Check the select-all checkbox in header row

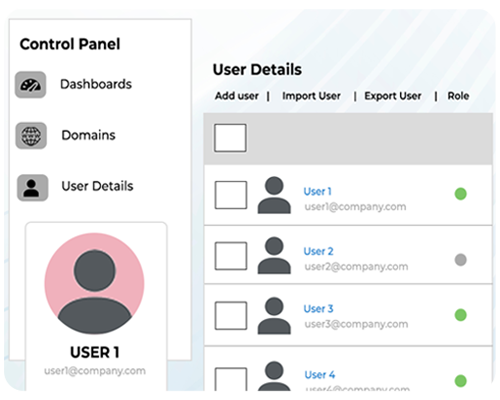click(x=230, y=138)
